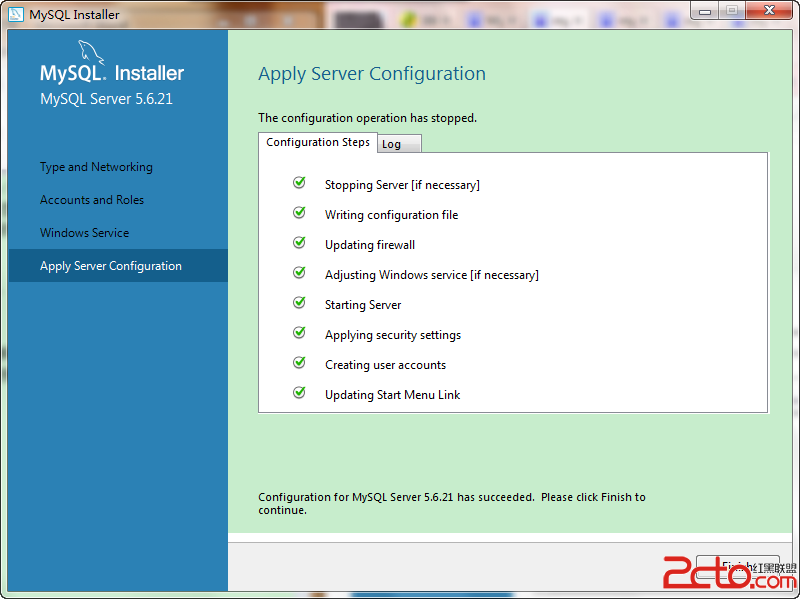Screen dimensions: 800x599
Task: Click the "Starting Server" step label
Action: pos(363,305)
